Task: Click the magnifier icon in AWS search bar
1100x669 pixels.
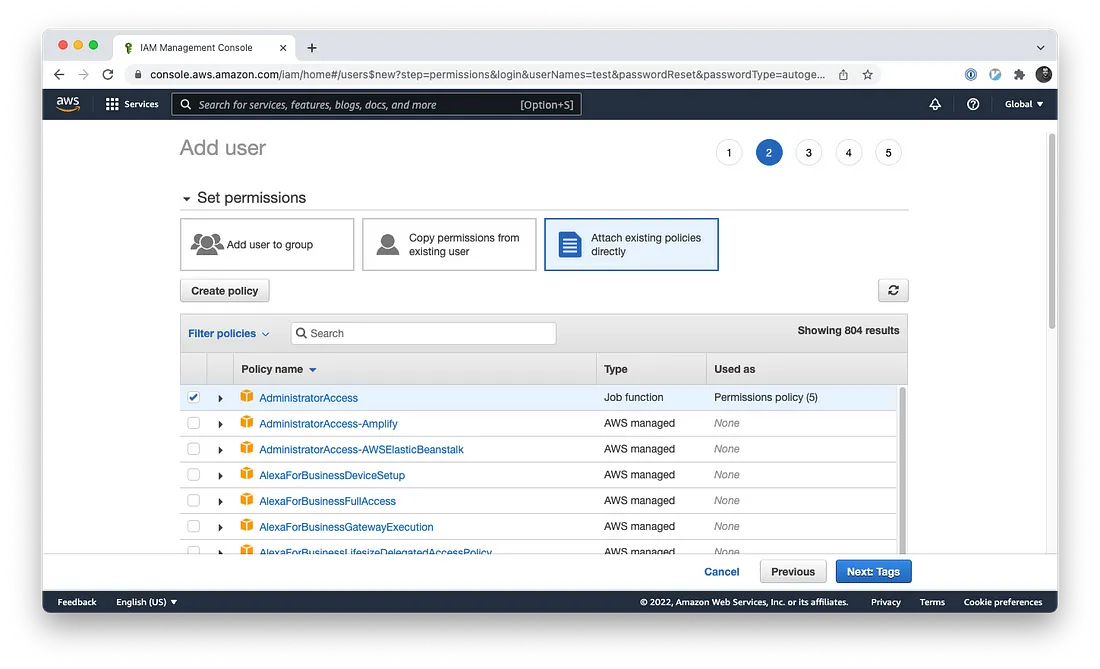Action: click(x=186, y=104)
